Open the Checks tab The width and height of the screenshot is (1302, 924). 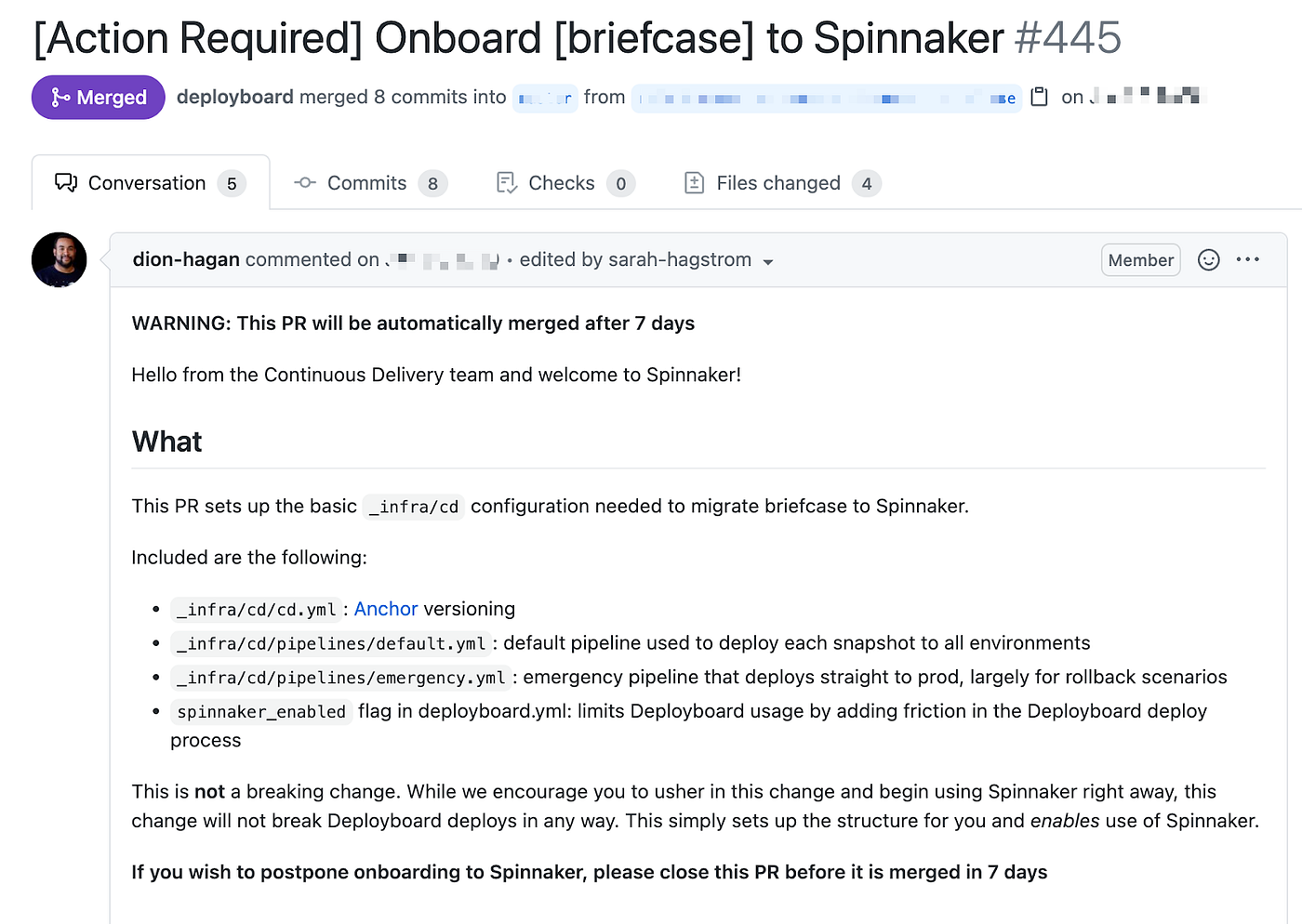[565, 183]
